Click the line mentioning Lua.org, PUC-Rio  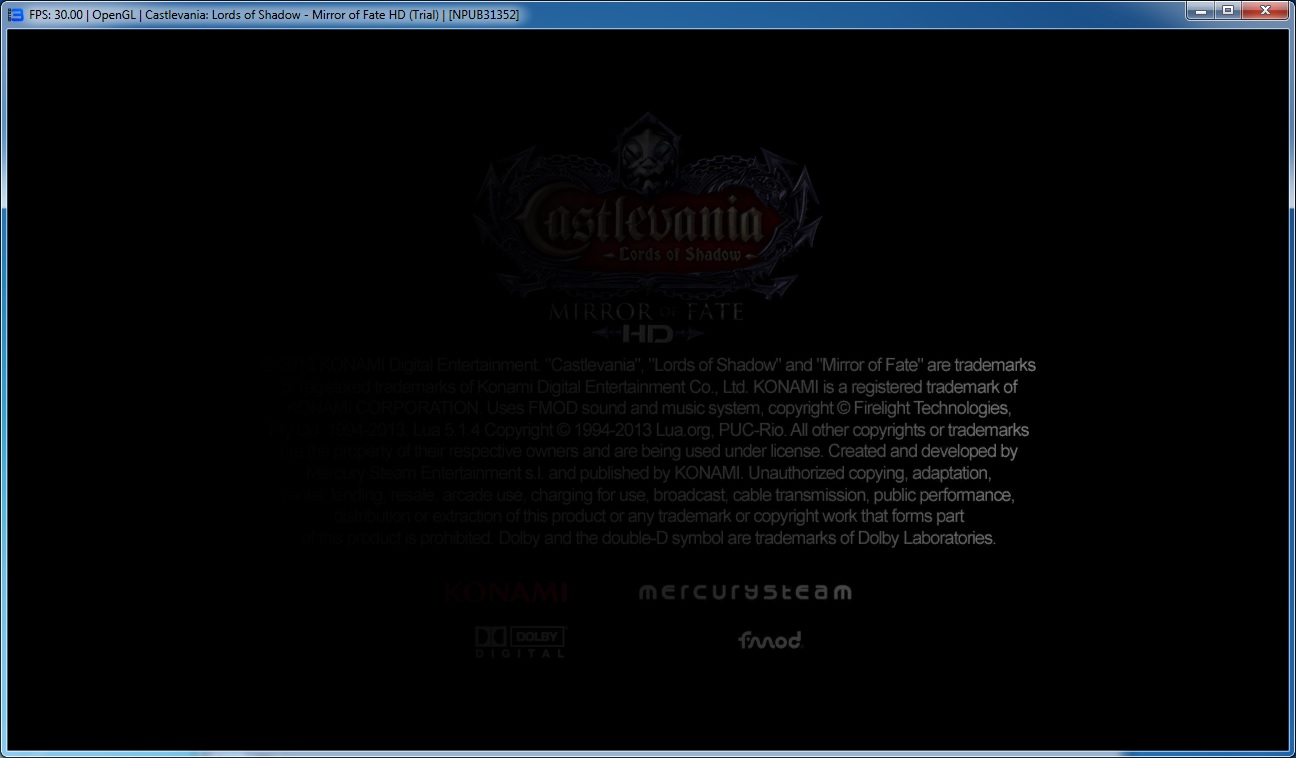[648, 430]
